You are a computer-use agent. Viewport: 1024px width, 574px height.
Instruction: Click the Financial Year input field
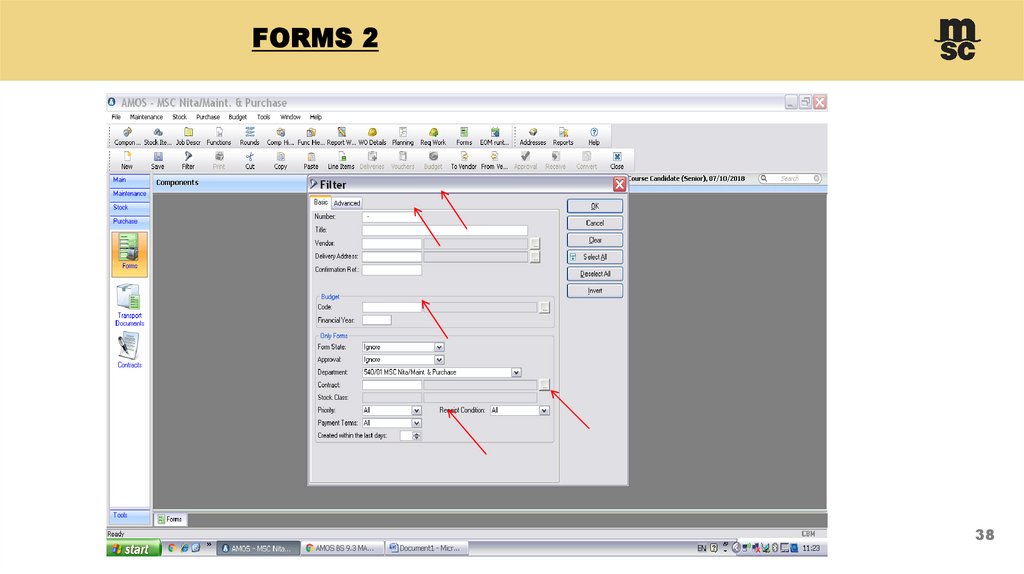coord(377,320)
